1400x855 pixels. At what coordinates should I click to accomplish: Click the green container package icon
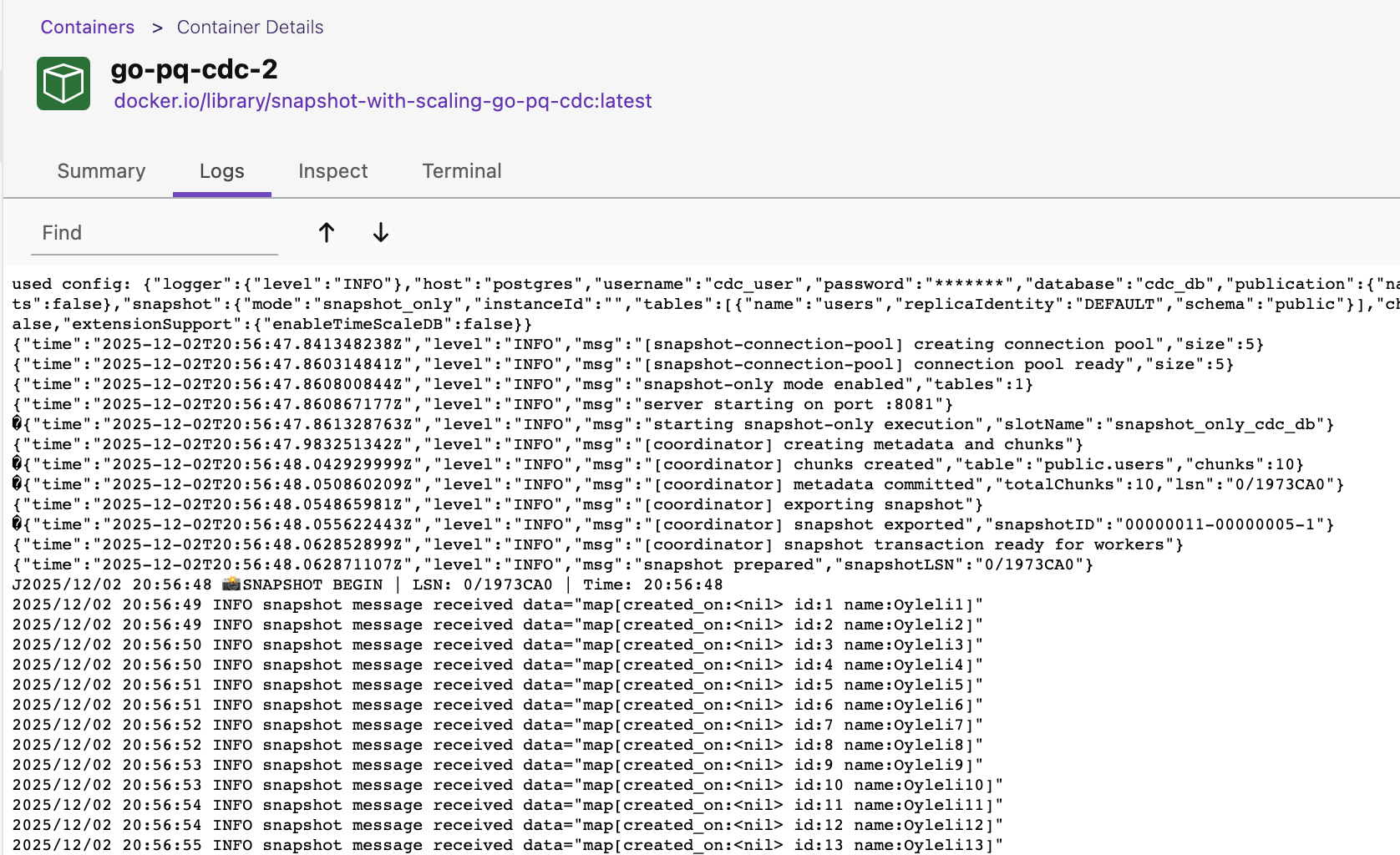[62, 82]
